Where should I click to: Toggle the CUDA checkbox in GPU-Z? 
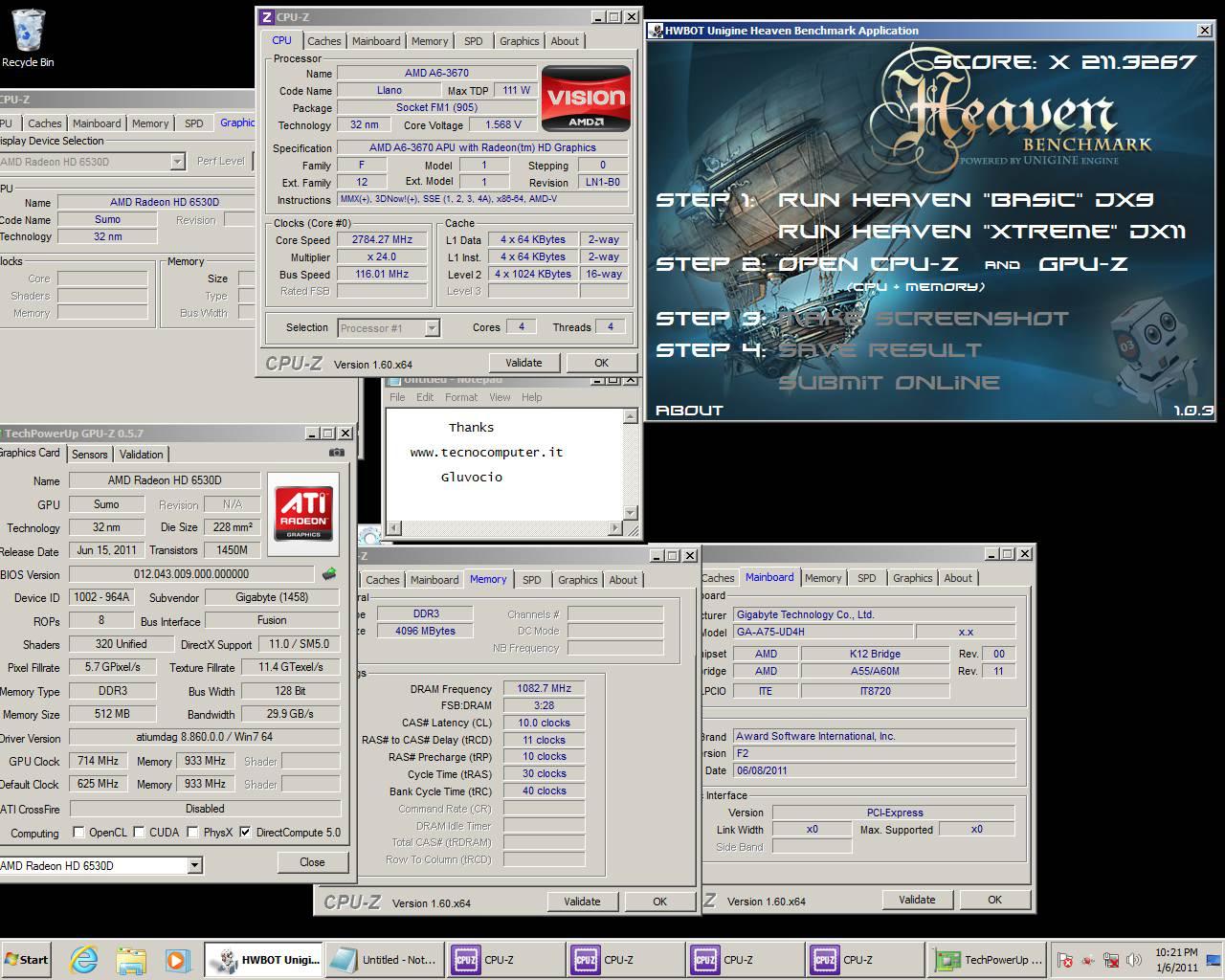[x=139, y=832]
